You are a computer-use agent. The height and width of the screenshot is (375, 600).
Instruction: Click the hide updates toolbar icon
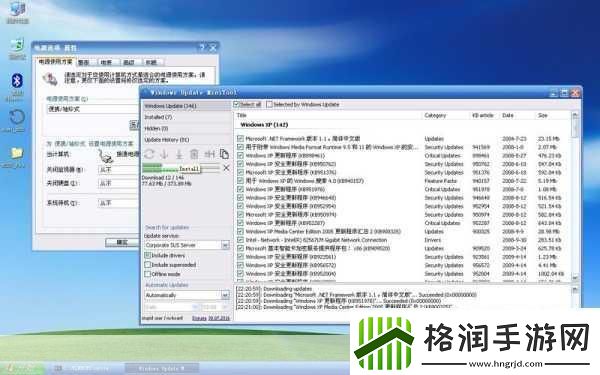tap(209, 154)
